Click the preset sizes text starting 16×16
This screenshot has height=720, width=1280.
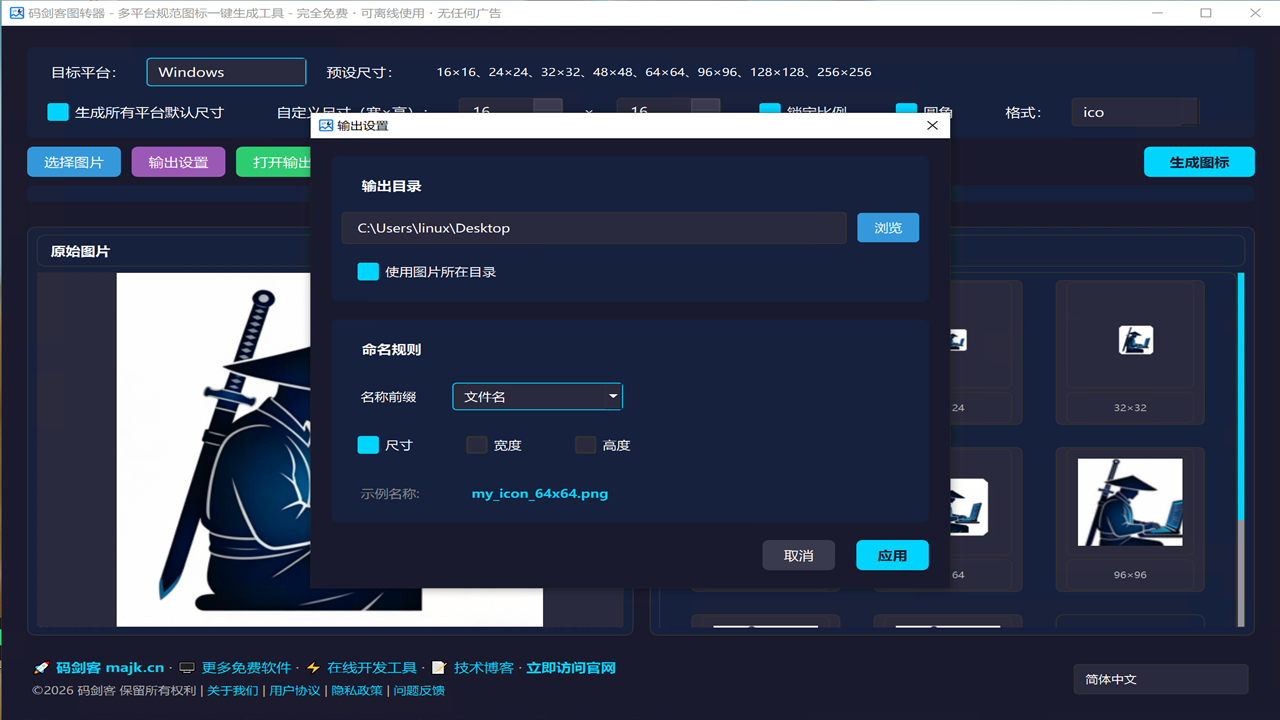(654, 72)
